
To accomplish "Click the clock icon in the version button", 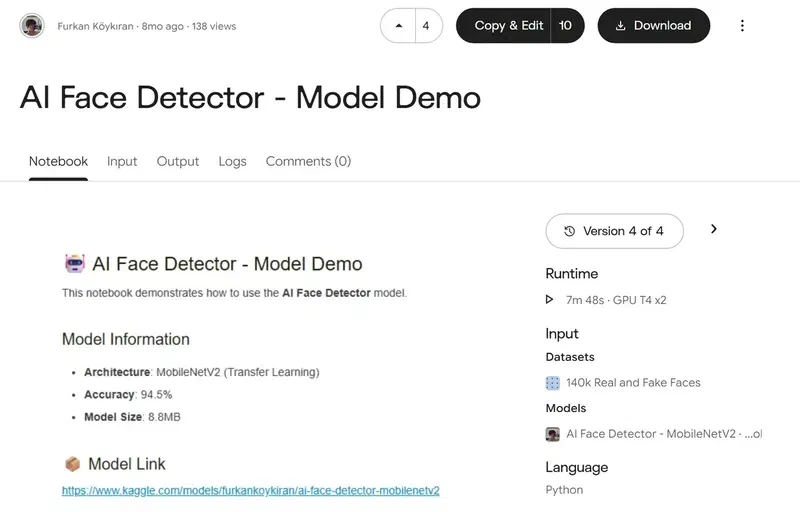I will [x=569, y=231].
